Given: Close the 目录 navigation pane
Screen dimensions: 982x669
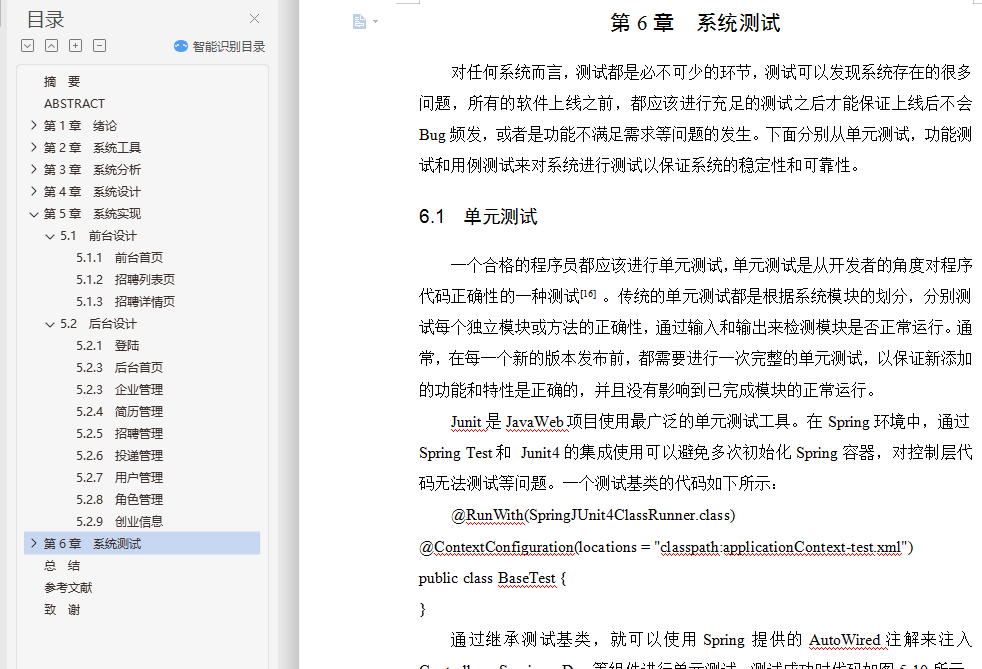Looking at the screenshot, I should pyautogui.click(x=254, y=19).
